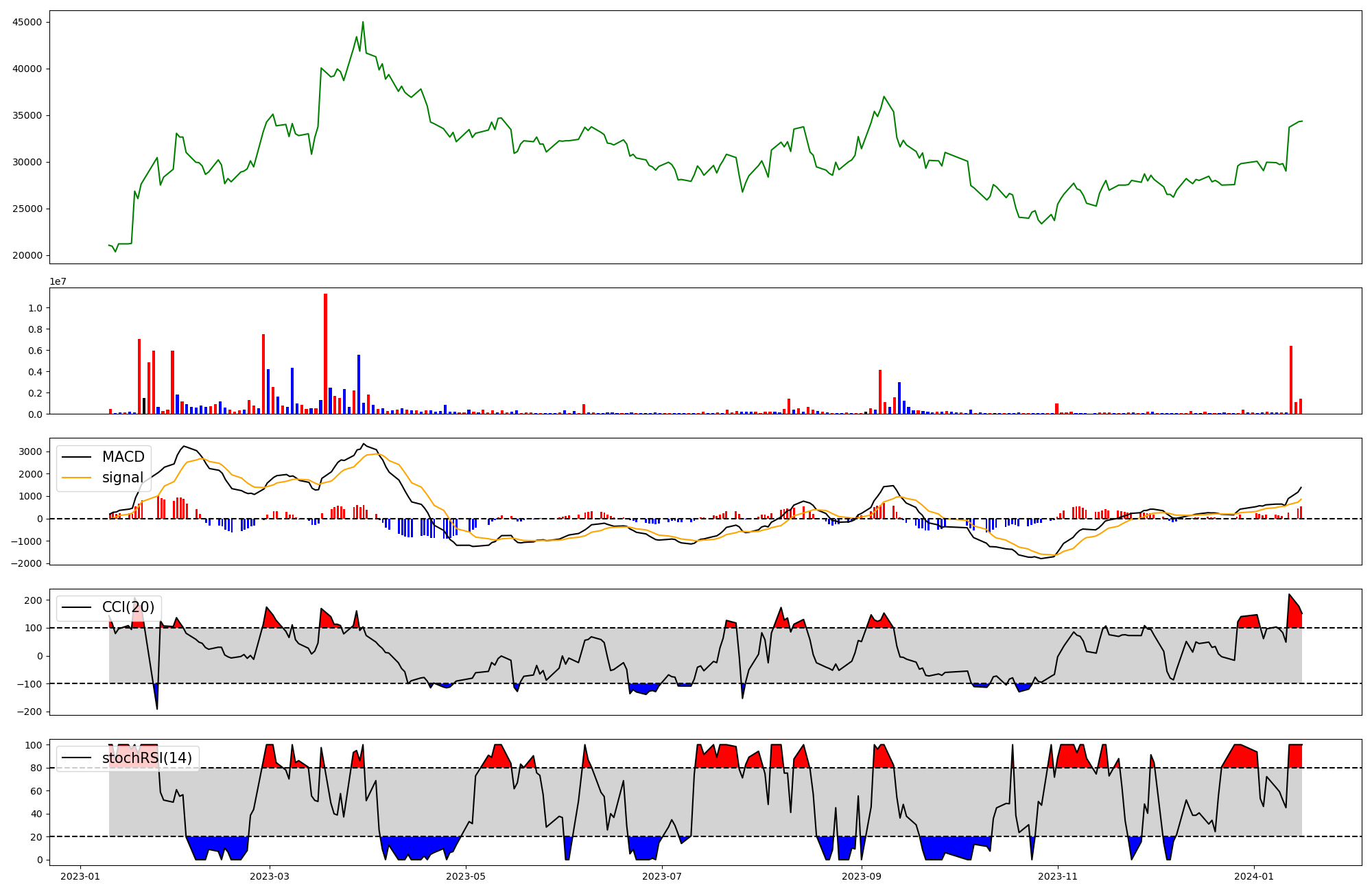Click the 45000 price axis tick label

[27, 22]
